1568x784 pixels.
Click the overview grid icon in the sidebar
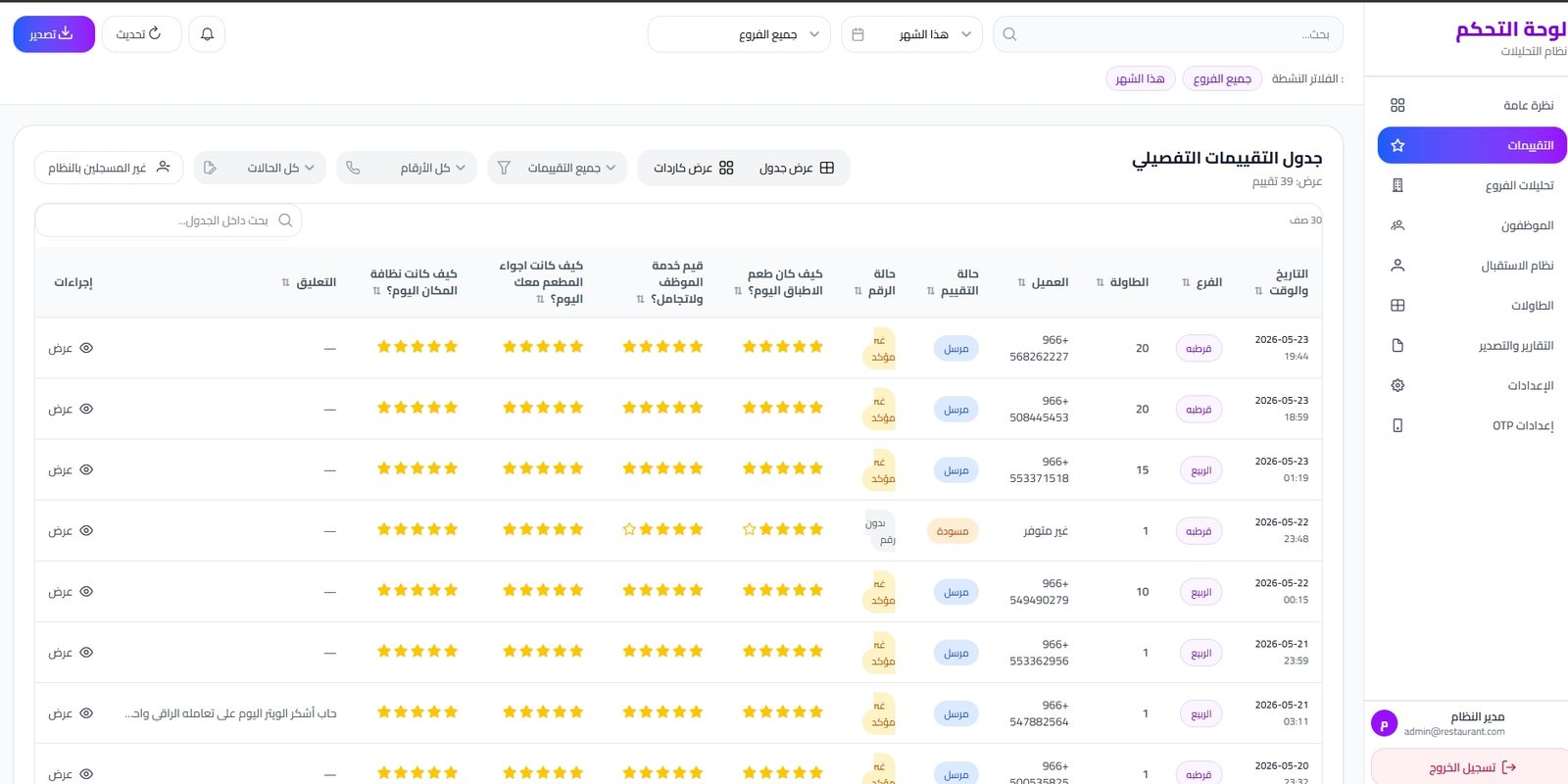click(1397, 105)
